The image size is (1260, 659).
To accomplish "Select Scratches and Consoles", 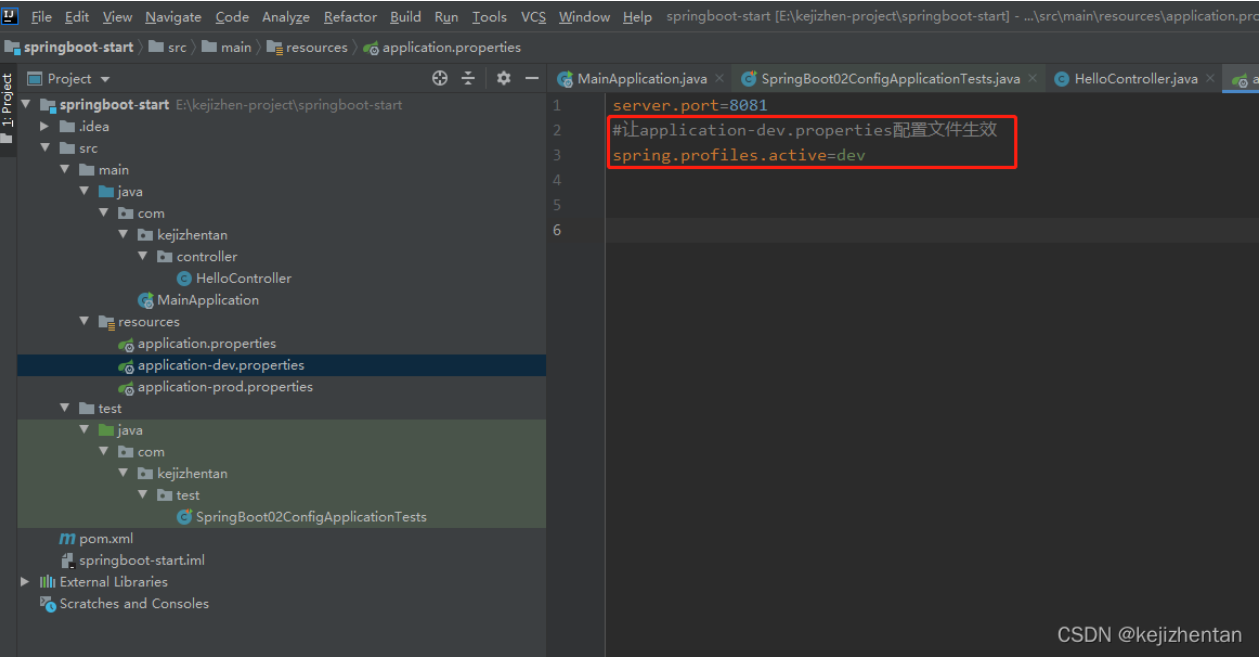I will [133, 603].
